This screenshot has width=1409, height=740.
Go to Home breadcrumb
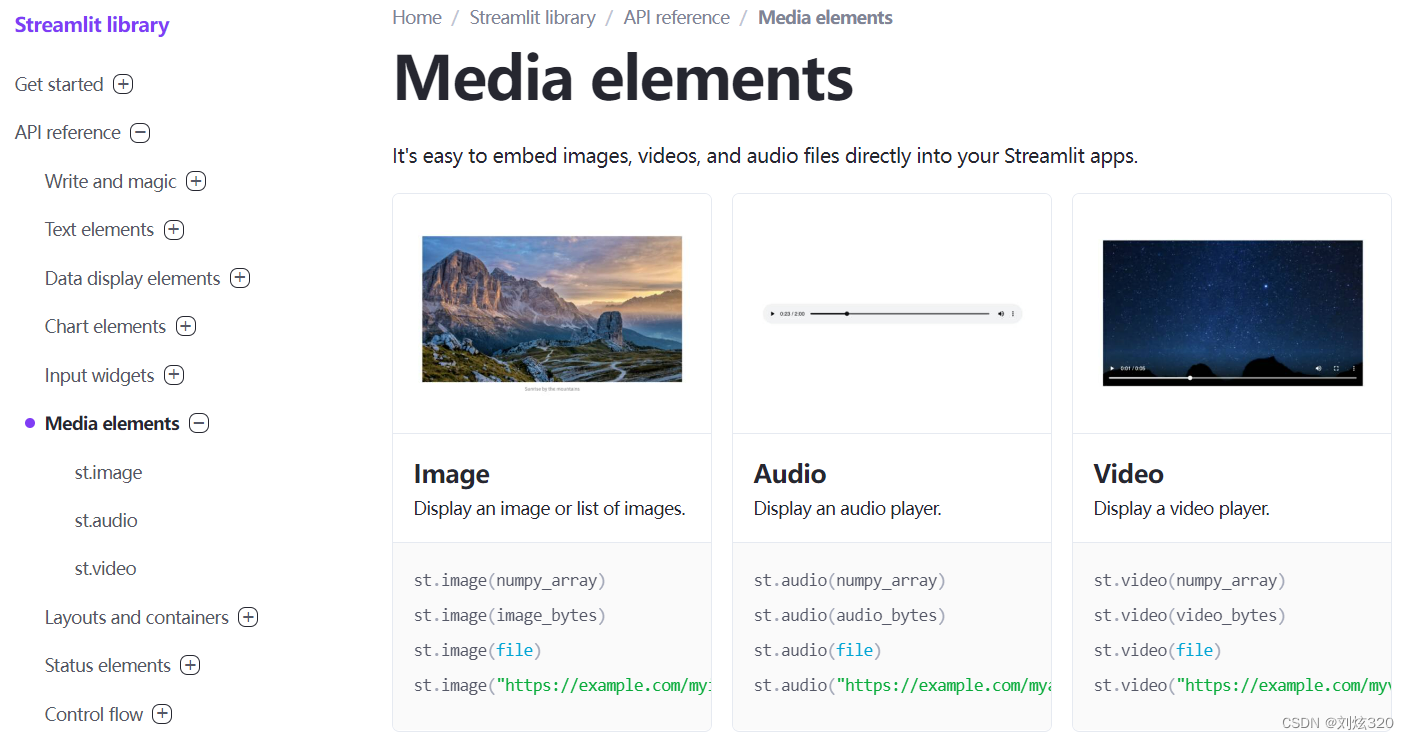[x=417, y=17]
